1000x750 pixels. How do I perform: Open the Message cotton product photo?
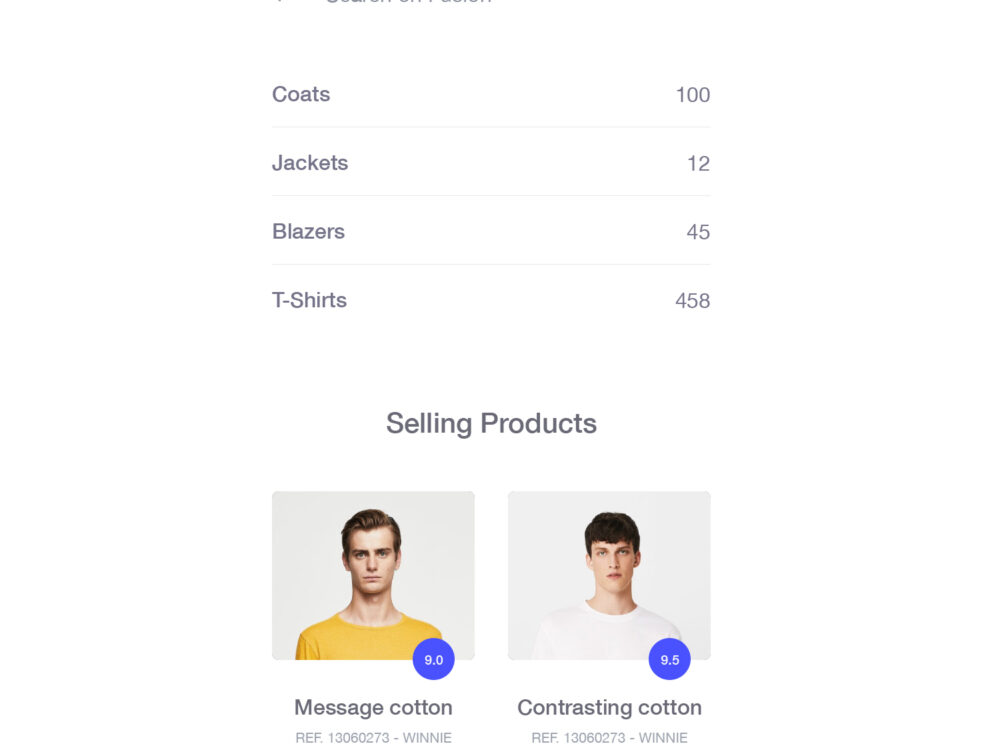[x=373, y=575]
